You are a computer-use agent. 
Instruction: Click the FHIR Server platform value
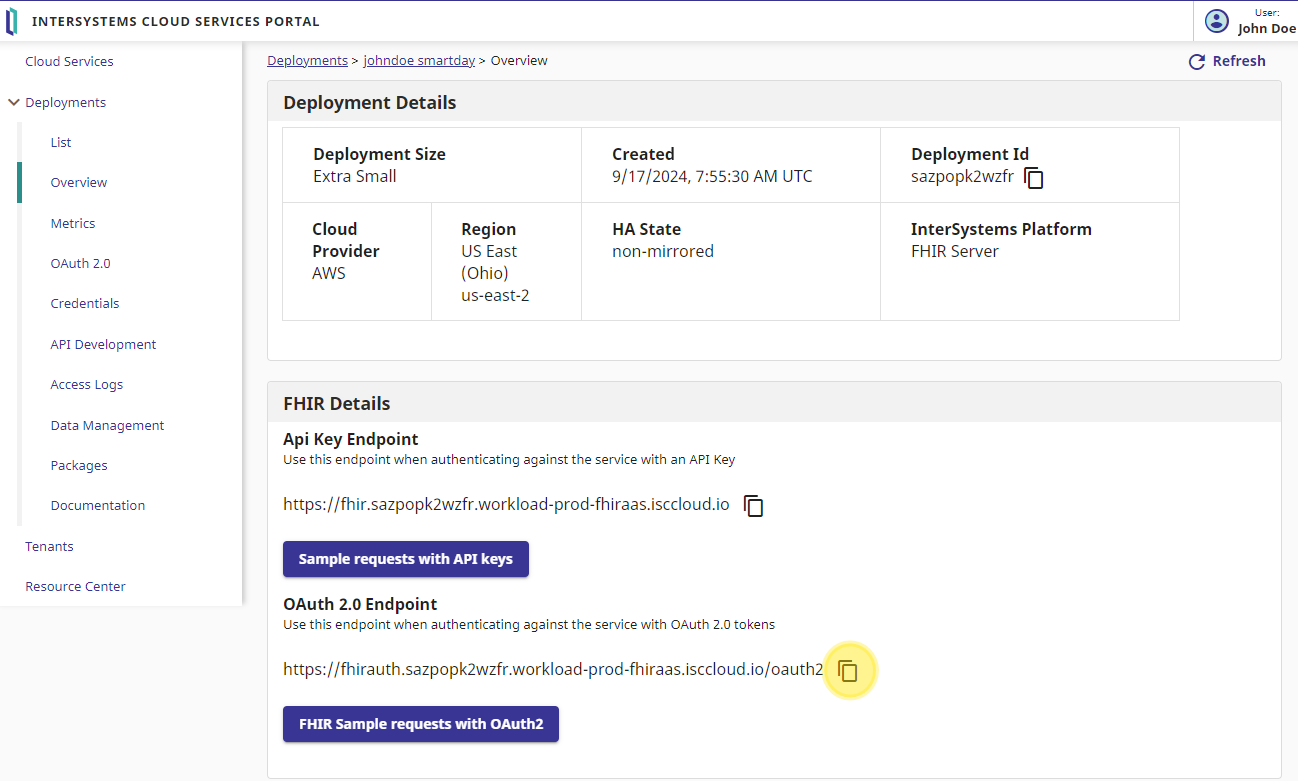(x=955, y=251)
